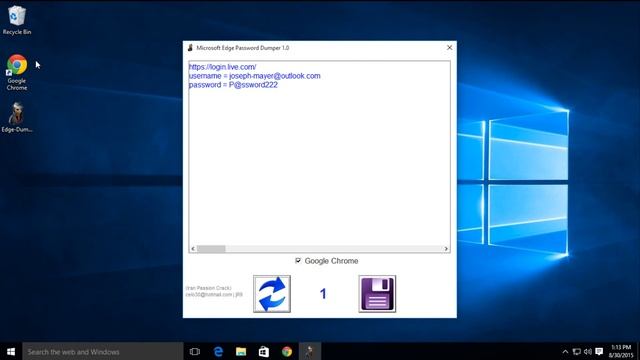Open Task View from the taskbar
The image size is (640, 360).
[195, 351]
